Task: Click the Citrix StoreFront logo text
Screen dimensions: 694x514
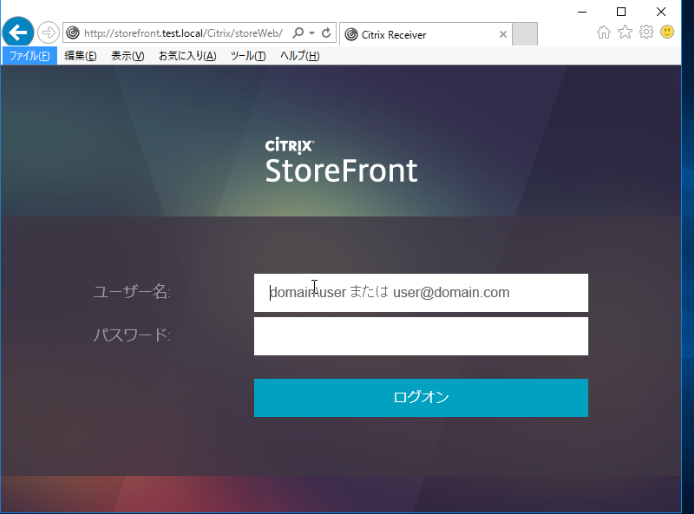Action: (x=341, y=161)
